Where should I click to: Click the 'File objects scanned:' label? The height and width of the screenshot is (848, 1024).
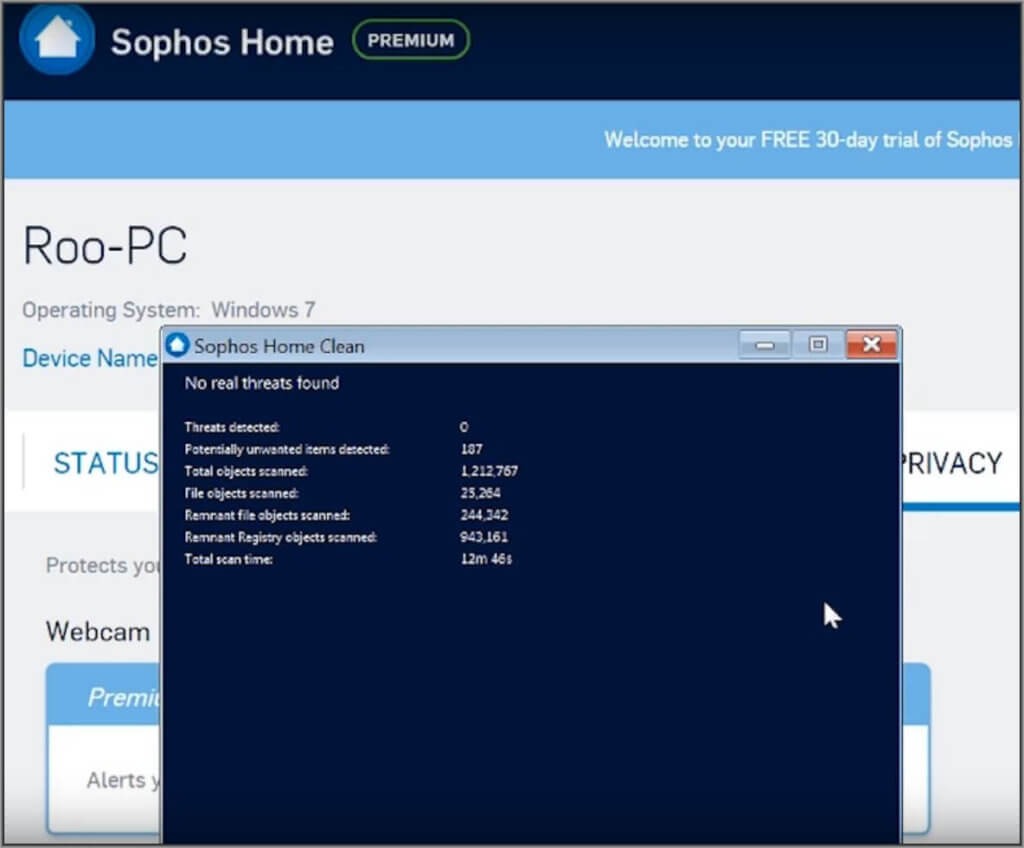click(242, 493)
